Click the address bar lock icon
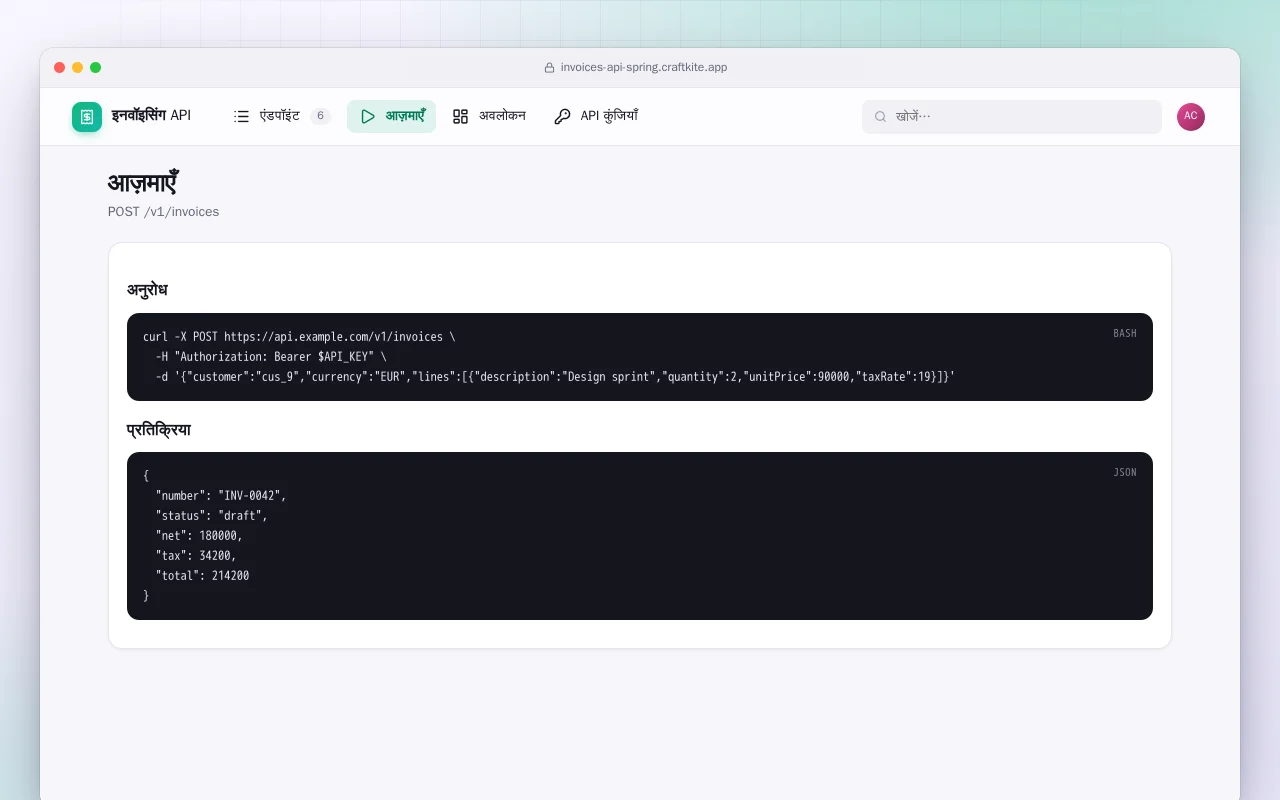 549,68
